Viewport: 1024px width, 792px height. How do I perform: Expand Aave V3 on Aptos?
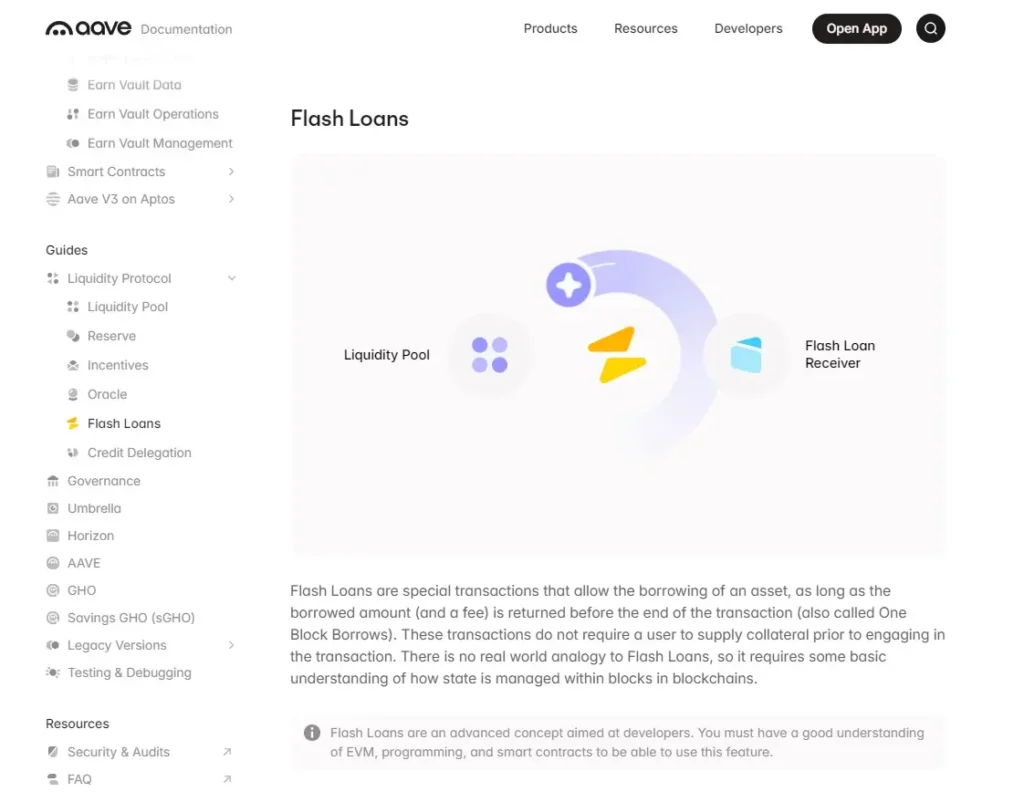coord(231,199)
